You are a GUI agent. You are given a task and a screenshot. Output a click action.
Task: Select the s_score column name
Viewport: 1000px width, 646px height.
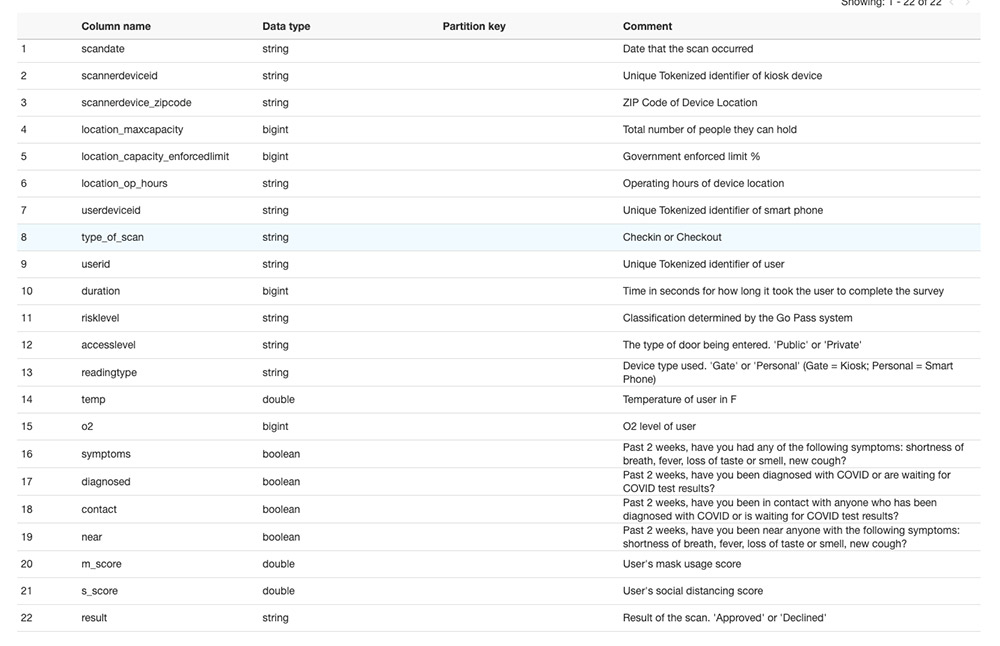pyautogui.click(x=99, y=591)
